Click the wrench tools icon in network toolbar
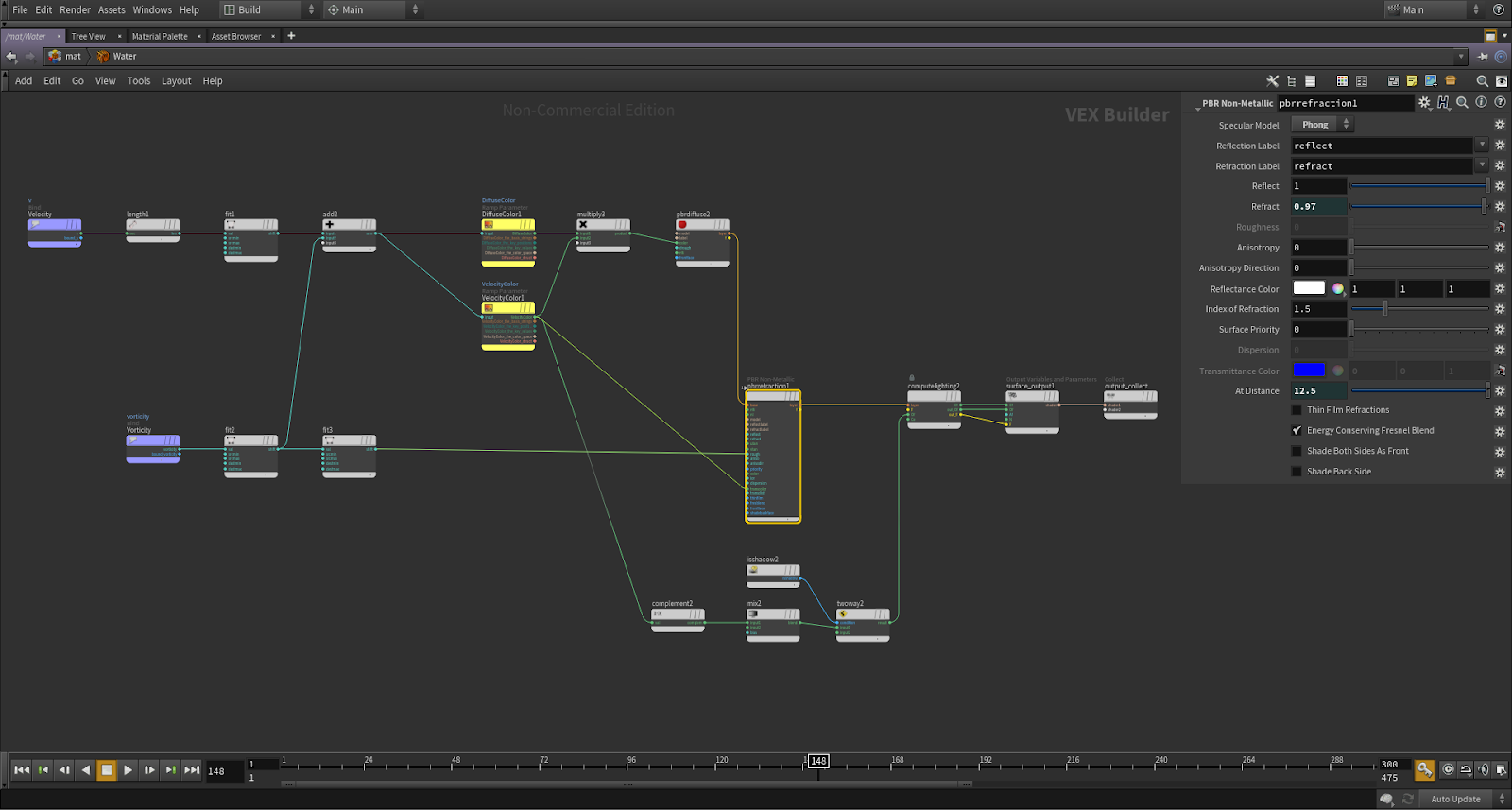1512x810 pixels. (x=1272, y=81)
